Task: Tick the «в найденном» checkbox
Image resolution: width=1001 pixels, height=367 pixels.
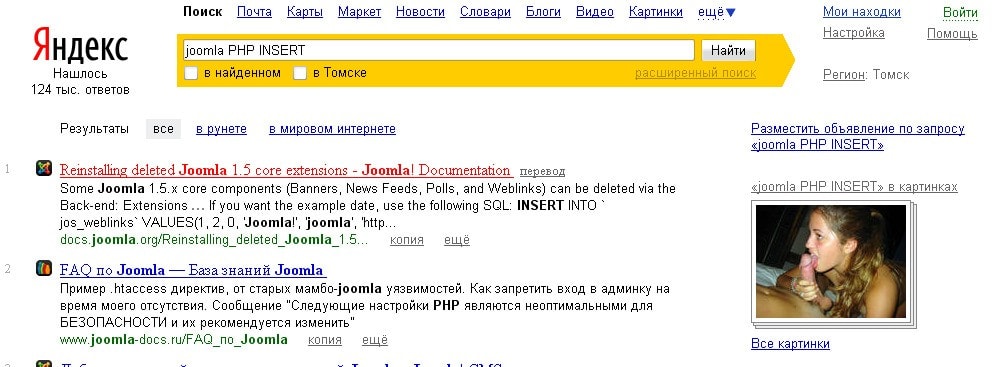Action: (x=191, y=73)
